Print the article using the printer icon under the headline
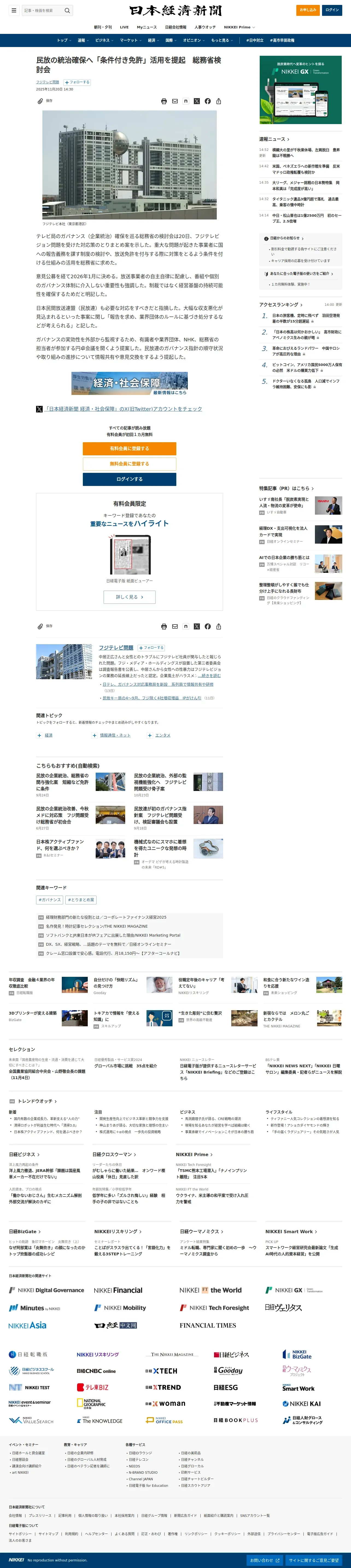Screen dimensions: 351x1568 [164, 101]
